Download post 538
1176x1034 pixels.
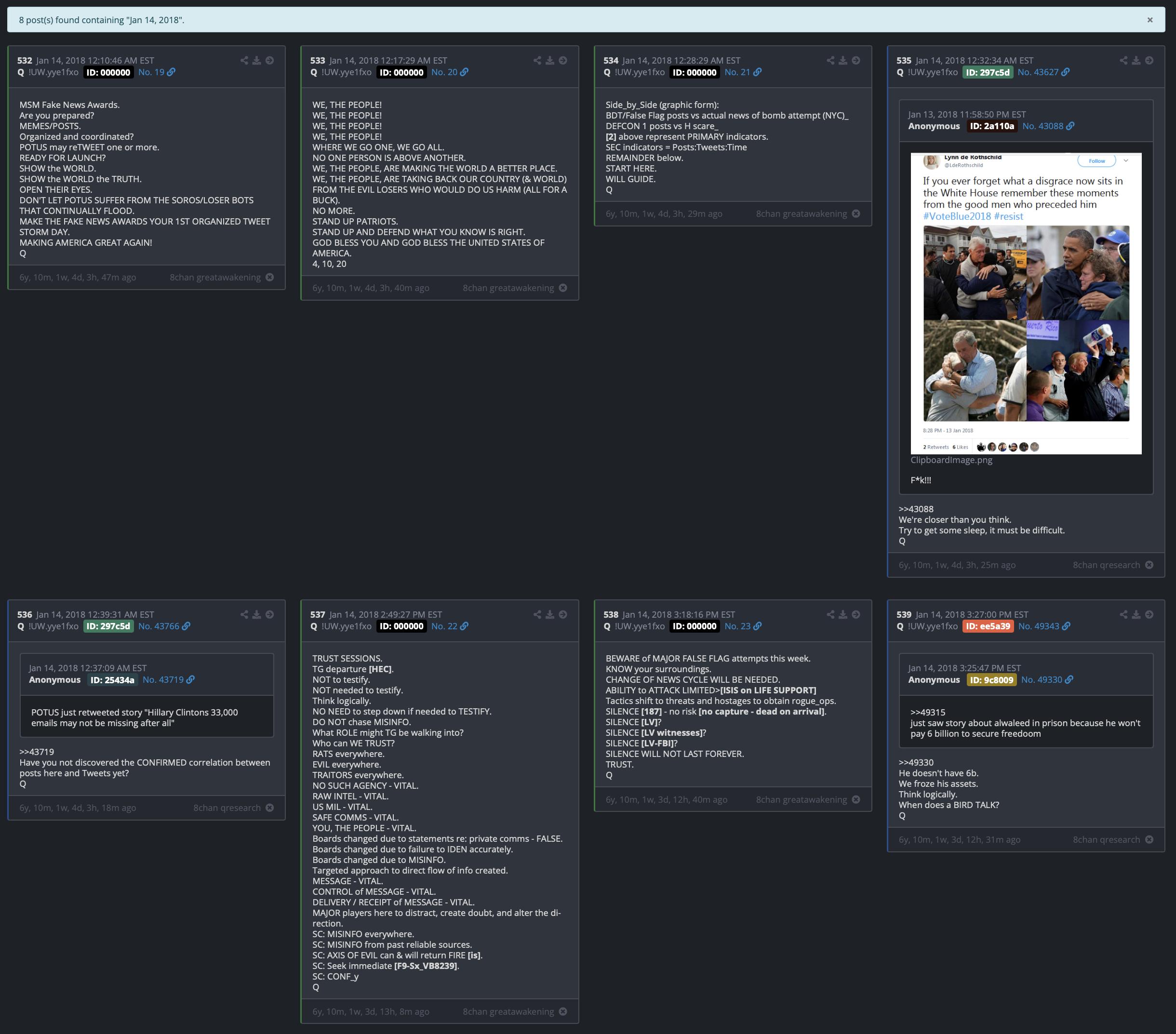coord(843,614)
